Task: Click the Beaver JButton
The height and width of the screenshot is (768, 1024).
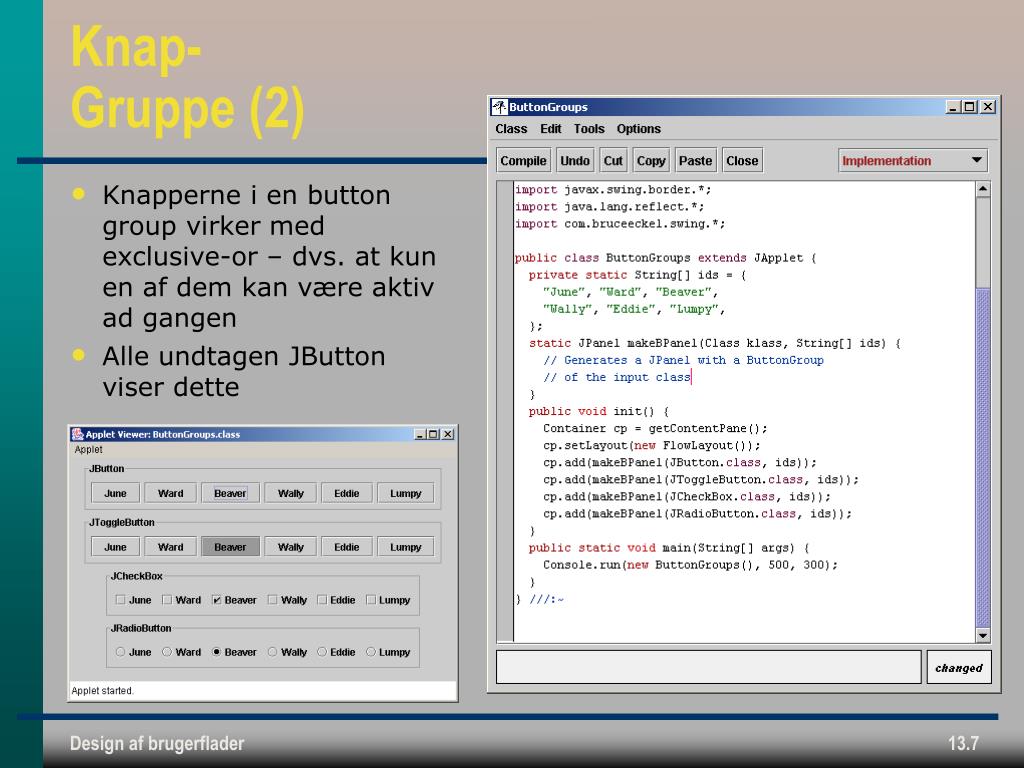Action: pyautogui.click(x=231, y=493)
